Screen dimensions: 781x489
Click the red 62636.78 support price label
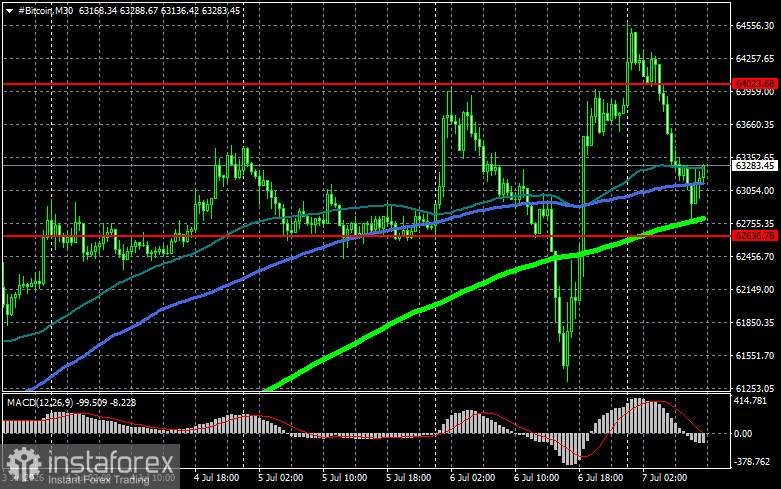[x=755, y=236]
